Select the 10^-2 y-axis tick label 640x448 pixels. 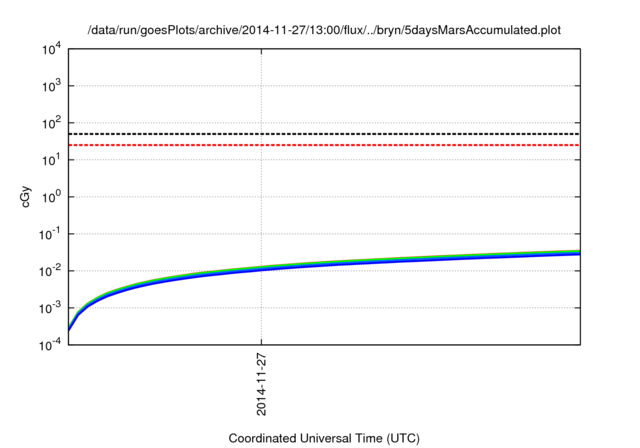click(50, 271)
